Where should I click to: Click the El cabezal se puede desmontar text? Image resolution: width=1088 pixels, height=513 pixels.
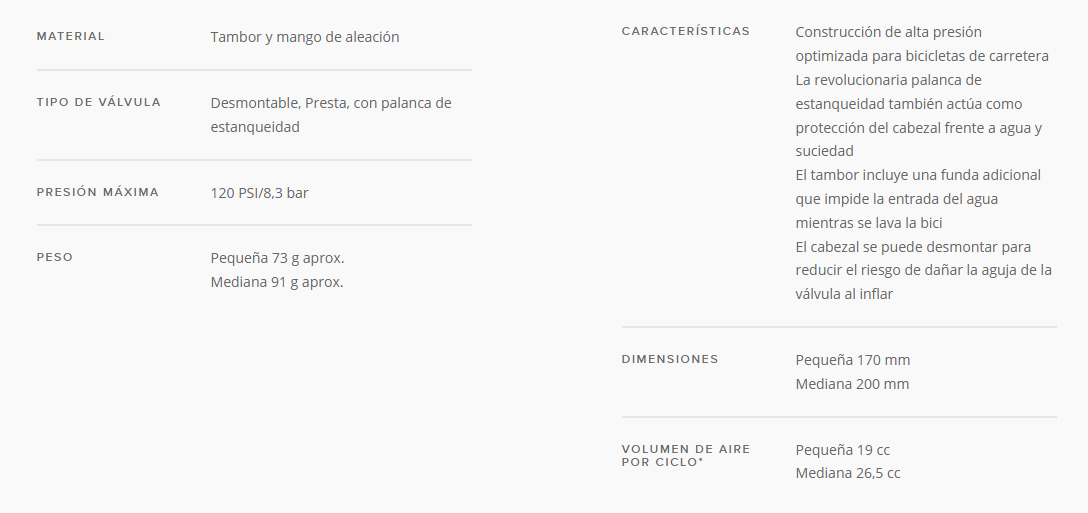tap(924, 271)
